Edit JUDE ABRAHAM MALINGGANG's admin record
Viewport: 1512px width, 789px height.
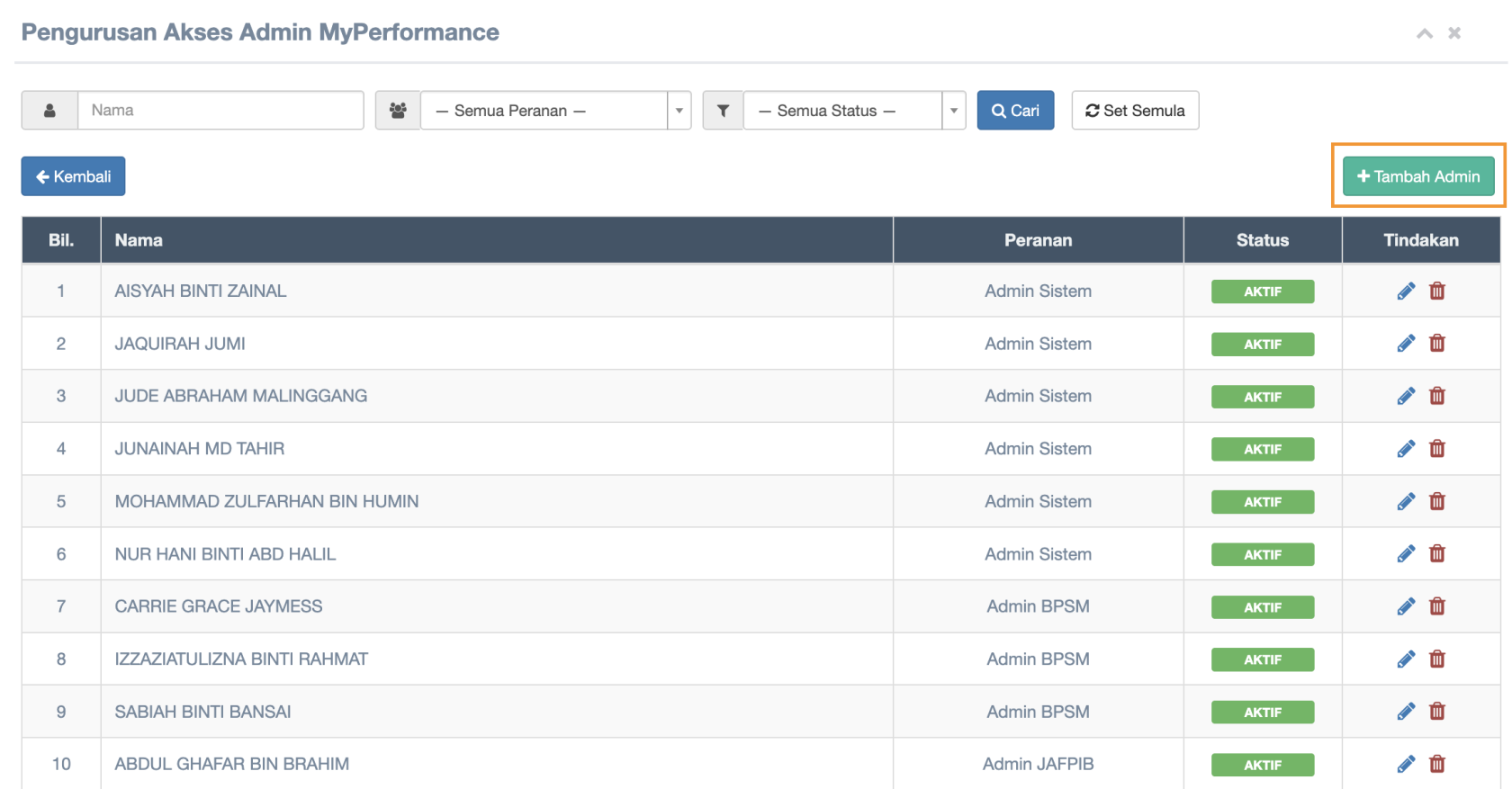(1406, 396)
